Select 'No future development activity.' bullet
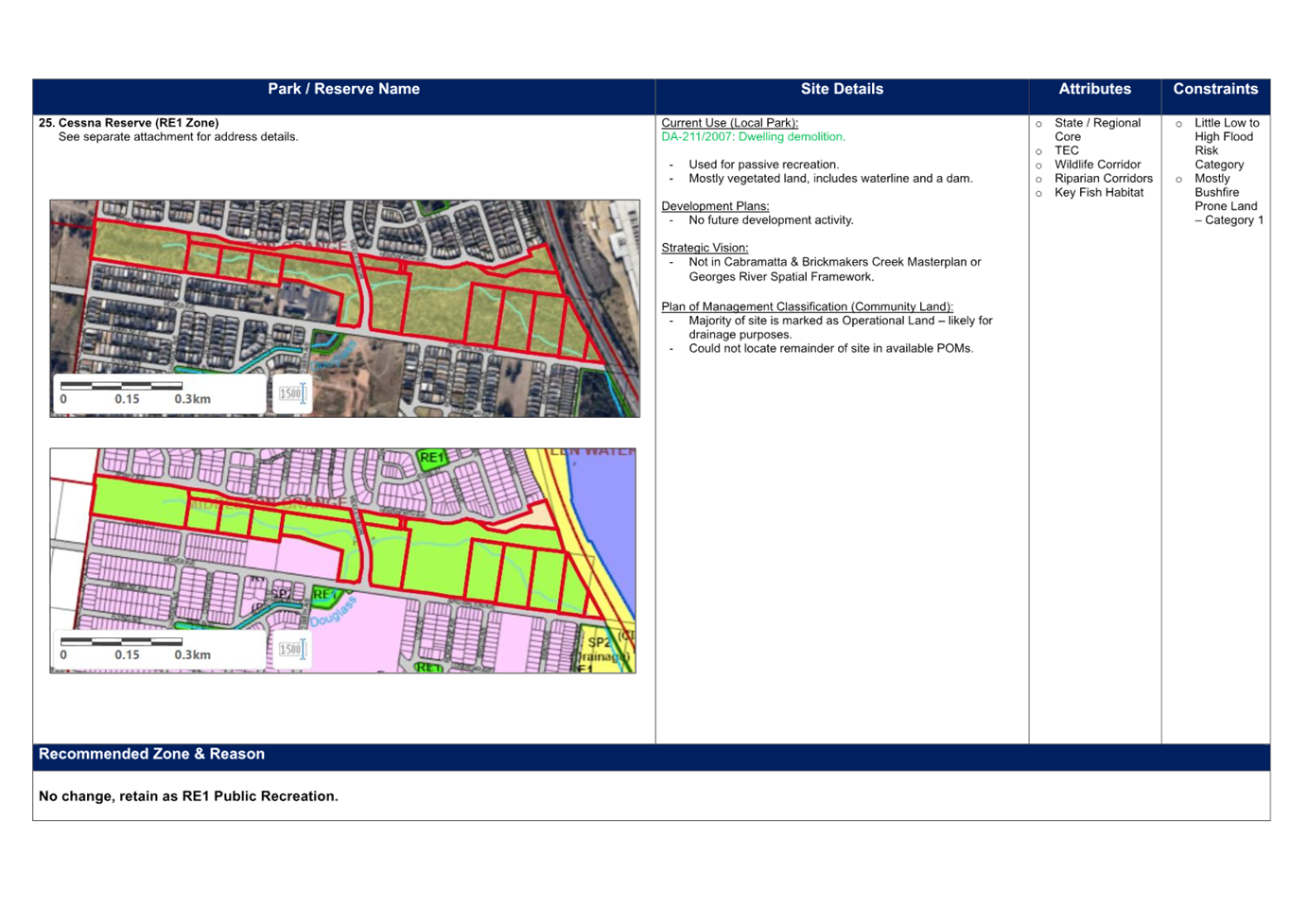The width and height of the screenshot is (1307, 924). tap(772, 220)
